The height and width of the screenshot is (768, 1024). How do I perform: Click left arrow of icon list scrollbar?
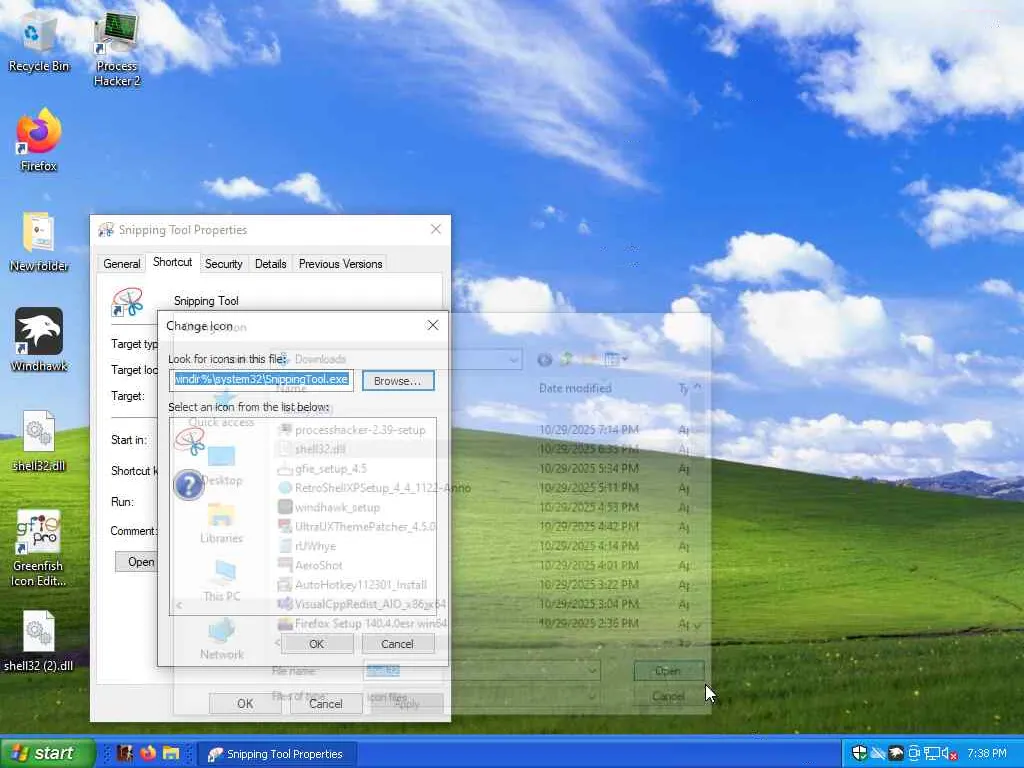pyautogui.click(x=180, y=605)
